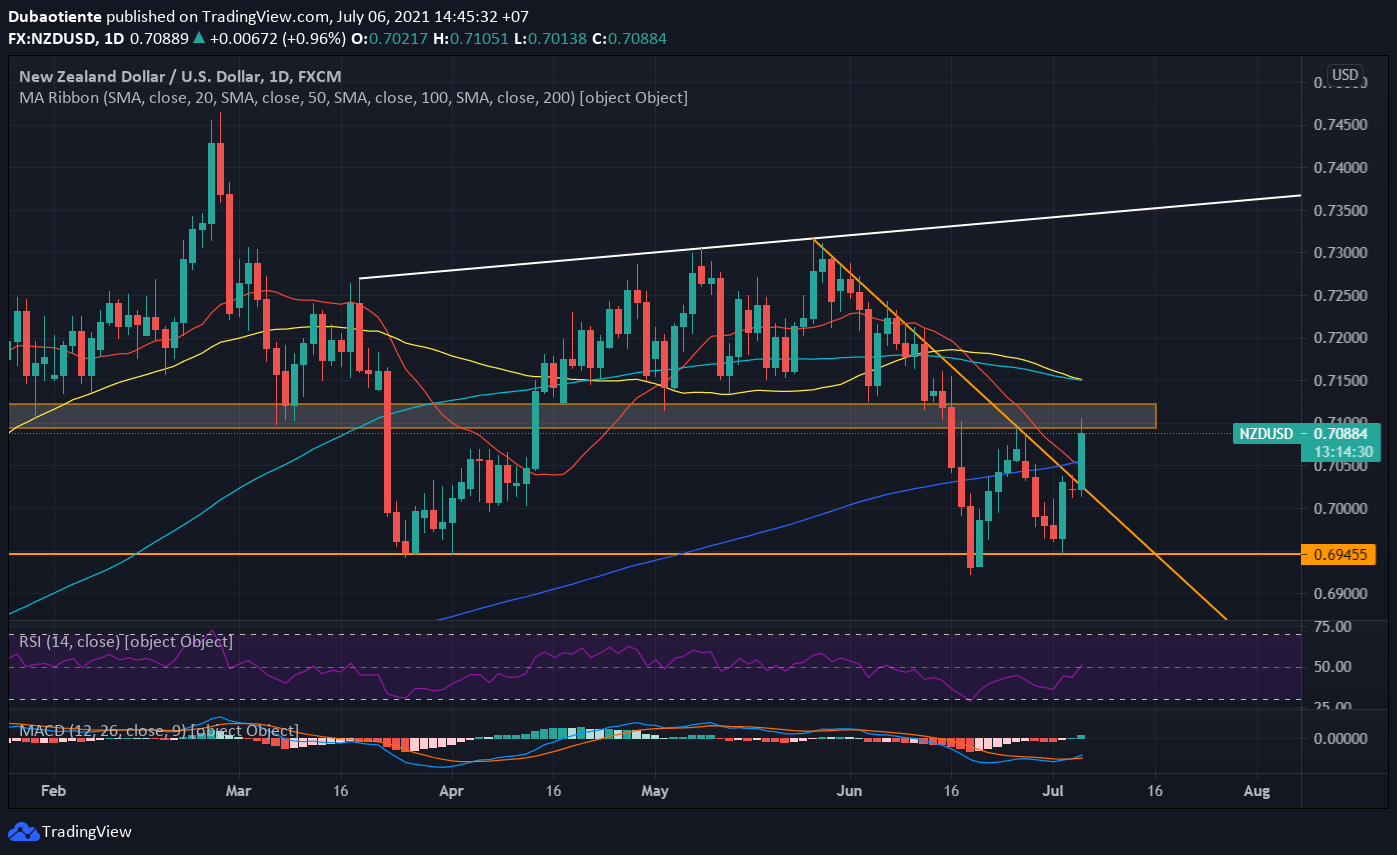Click the 0.73000 price axis label
1397x855 pixels.
coord(1339,253)
